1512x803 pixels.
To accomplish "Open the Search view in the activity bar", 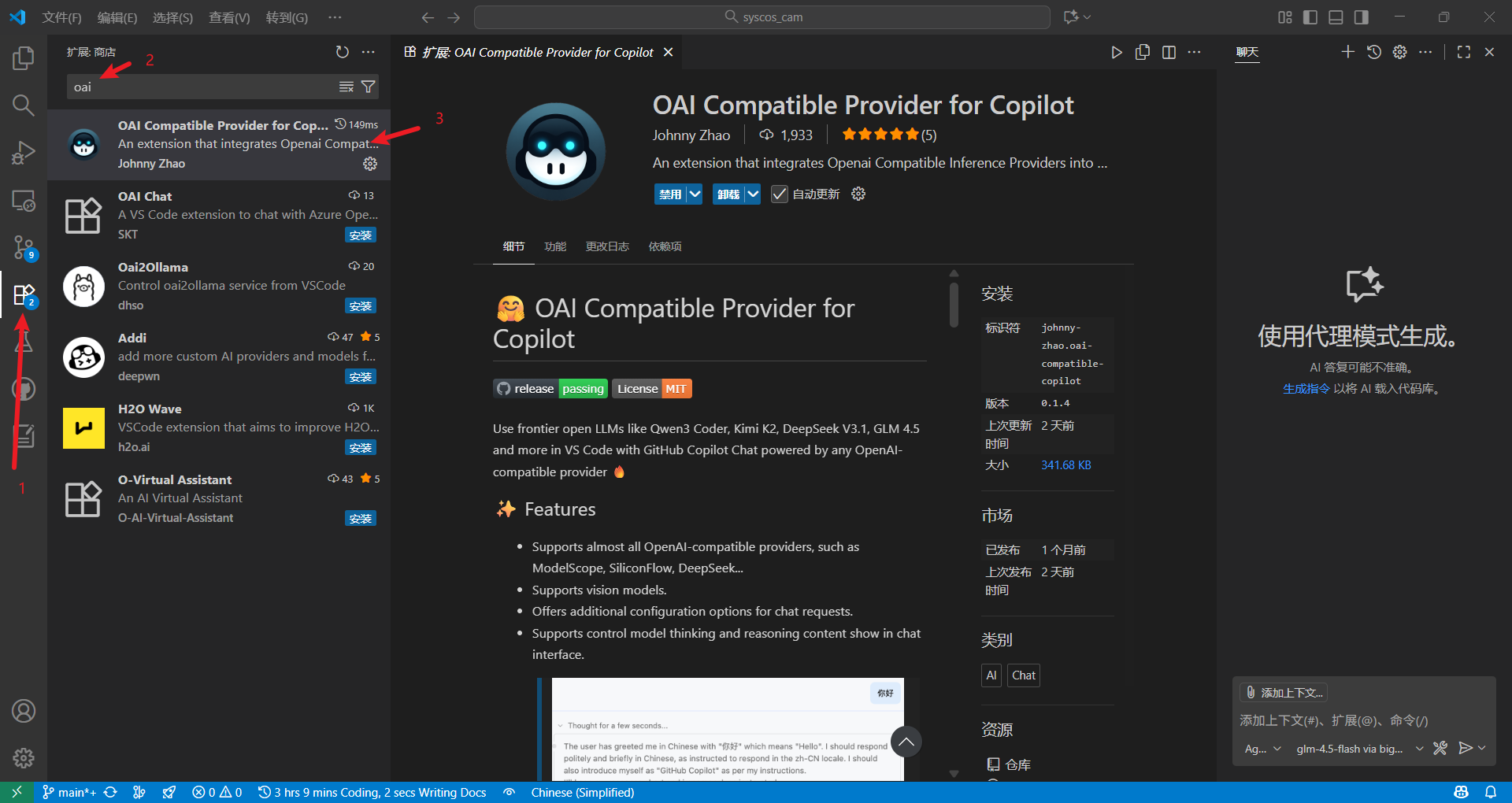I will click(x=24, y=105).
